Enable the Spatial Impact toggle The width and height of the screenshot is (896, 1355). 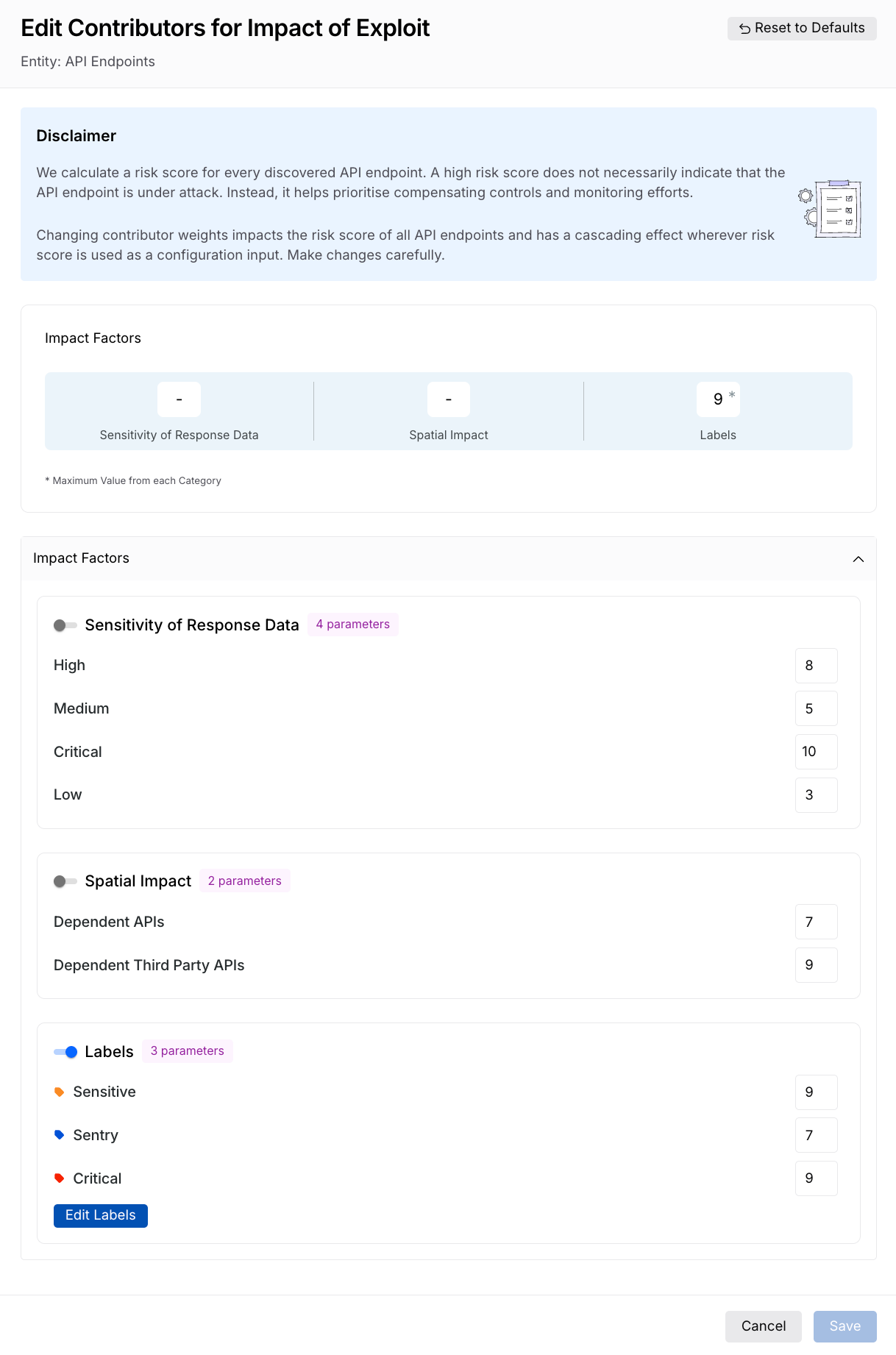click(x=65, y=881)
